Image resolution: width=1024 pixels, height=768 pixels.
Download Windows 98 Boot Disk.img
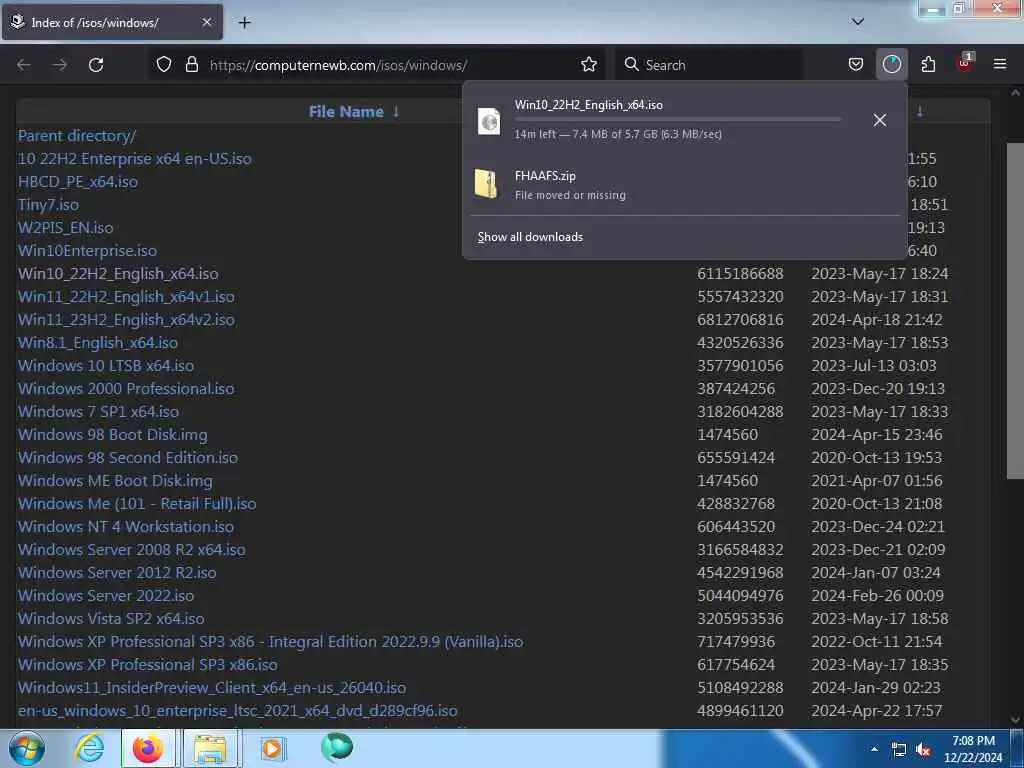click(x=113, y=434)
